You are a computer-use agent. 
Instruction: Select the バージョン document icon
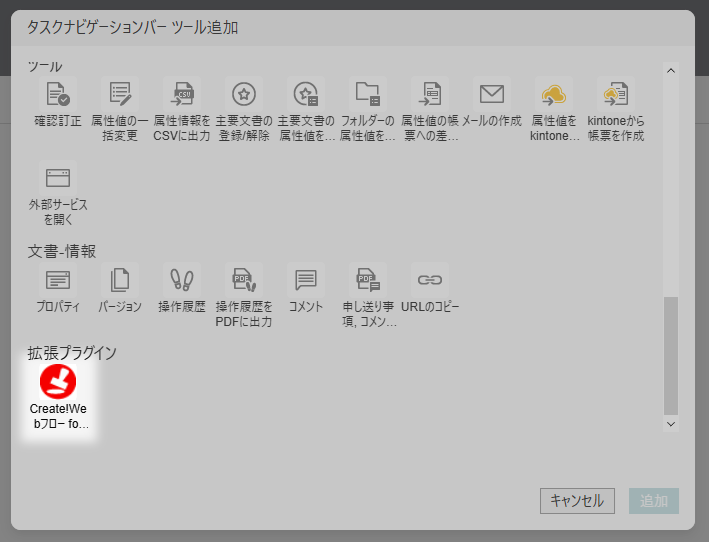click(x=120, y=280)
